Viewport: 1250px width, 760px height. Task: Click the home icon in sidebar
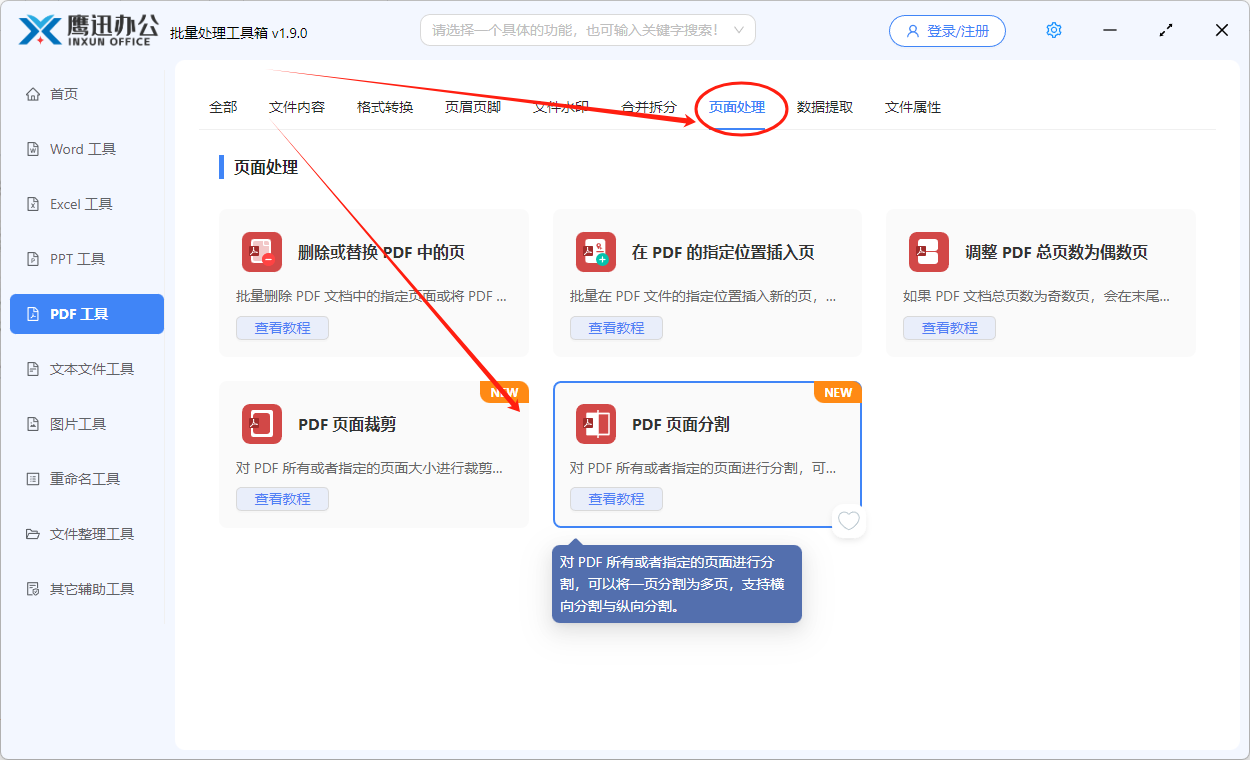pos(32,94)
